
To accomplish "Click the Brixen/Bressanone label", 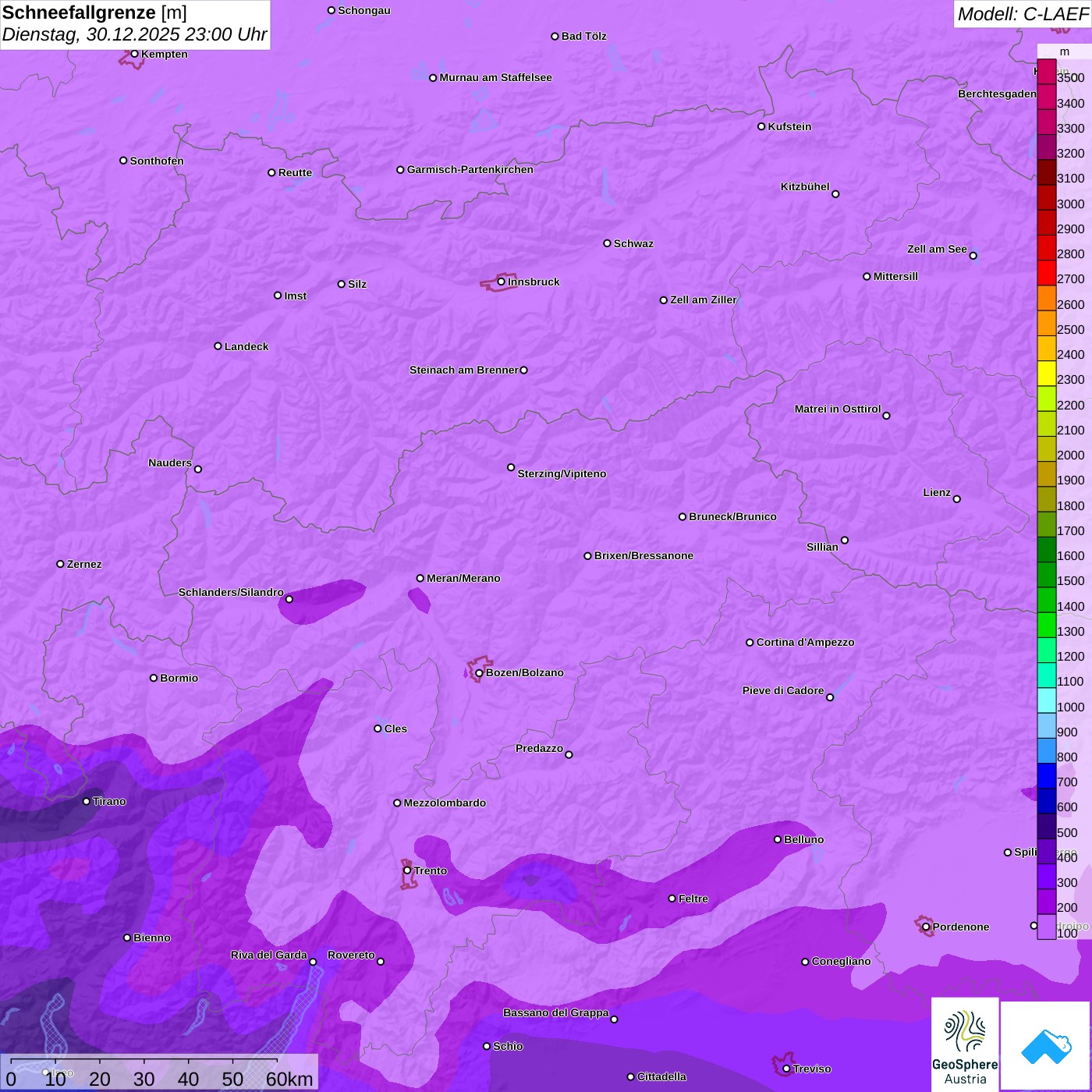I will (x=643, y=555).
